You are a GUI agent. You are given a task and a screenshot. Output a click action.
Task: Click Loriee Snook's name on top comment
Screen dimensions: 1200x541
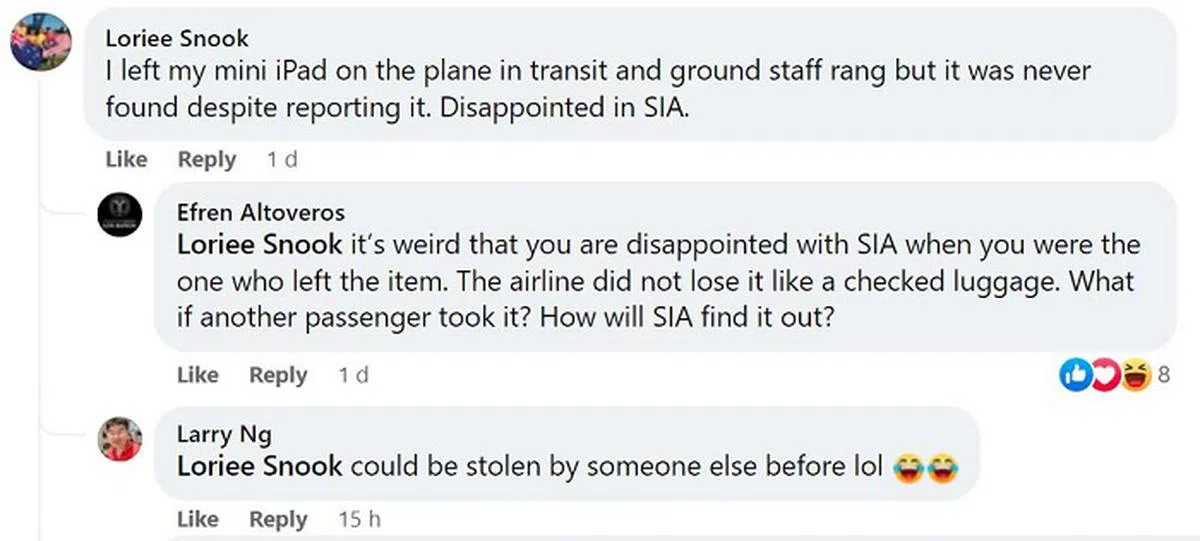176,39
